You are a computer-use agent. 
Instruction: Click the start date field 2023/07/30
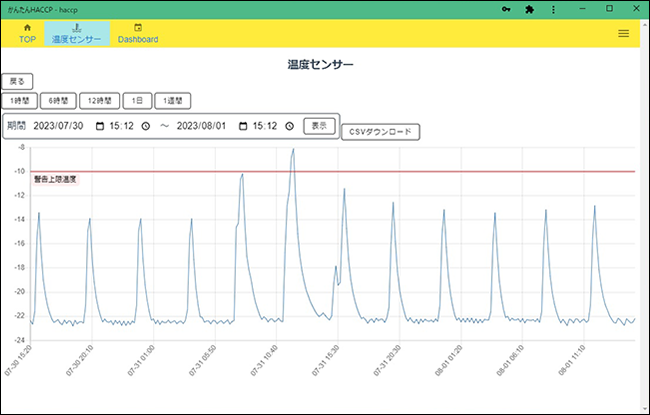coord(56,127)
